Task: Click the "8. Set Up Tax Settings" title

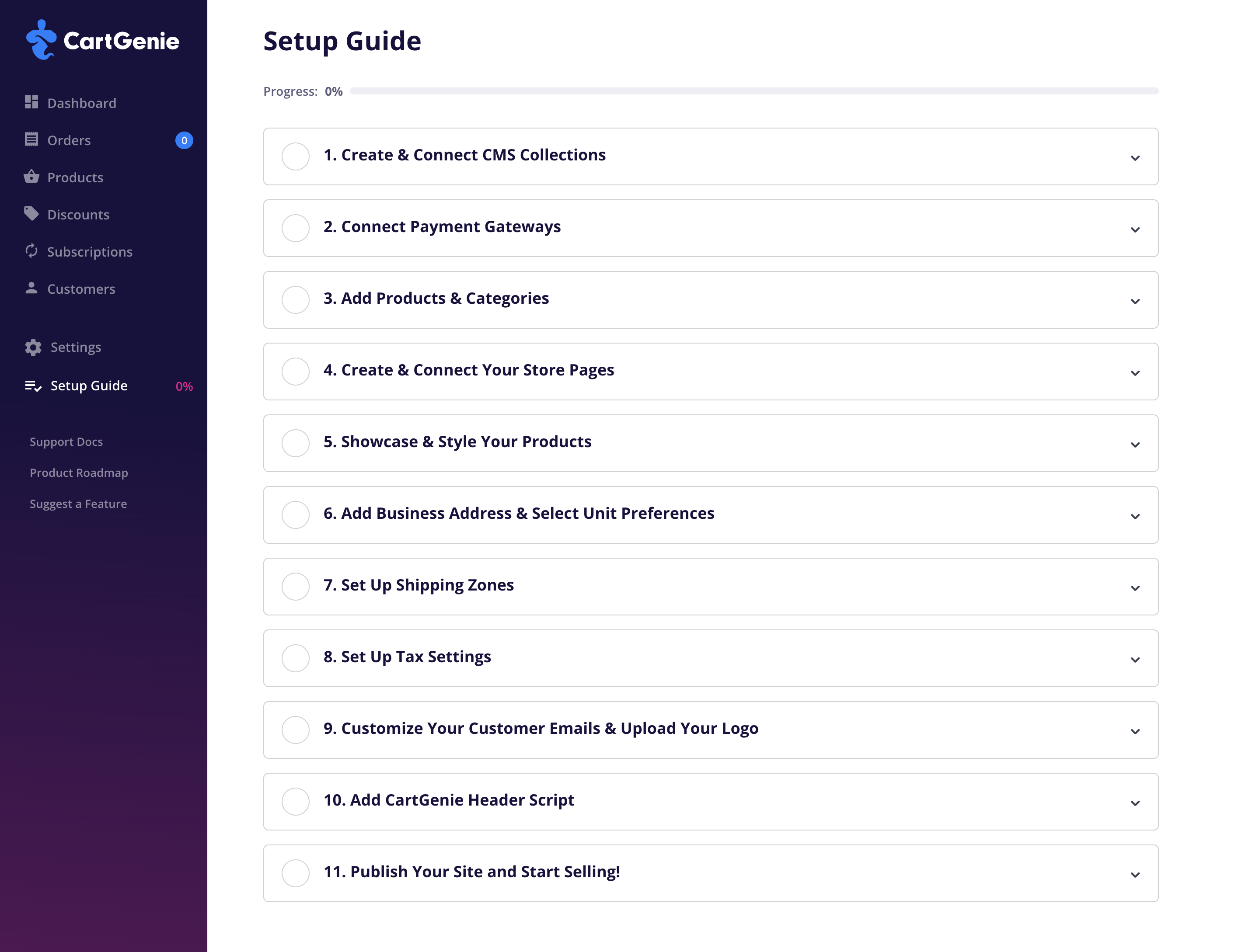Action: pyautogui.click(x=407, y=657)
